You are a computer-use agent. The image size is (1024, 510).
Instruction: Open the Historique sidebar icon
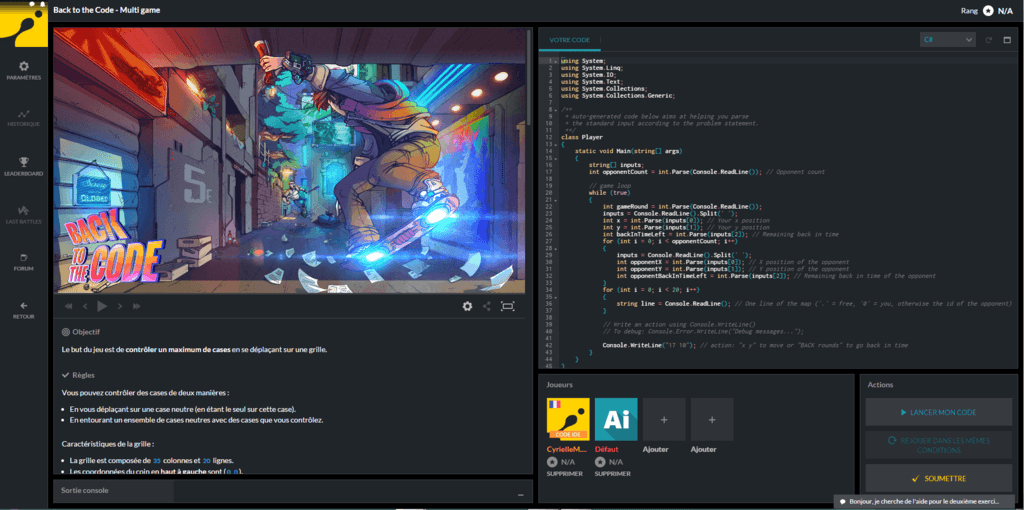24,118
